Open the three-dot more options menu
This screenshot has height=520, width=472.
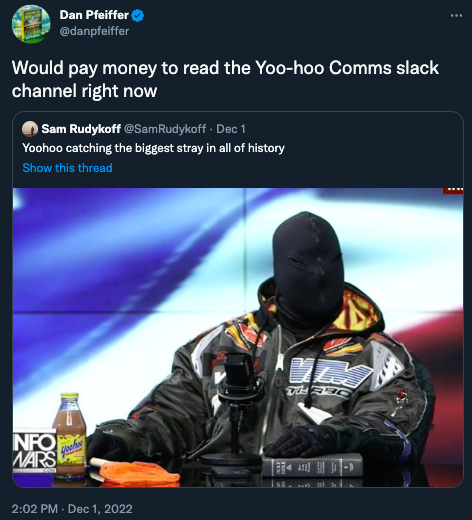click(456, 15)
